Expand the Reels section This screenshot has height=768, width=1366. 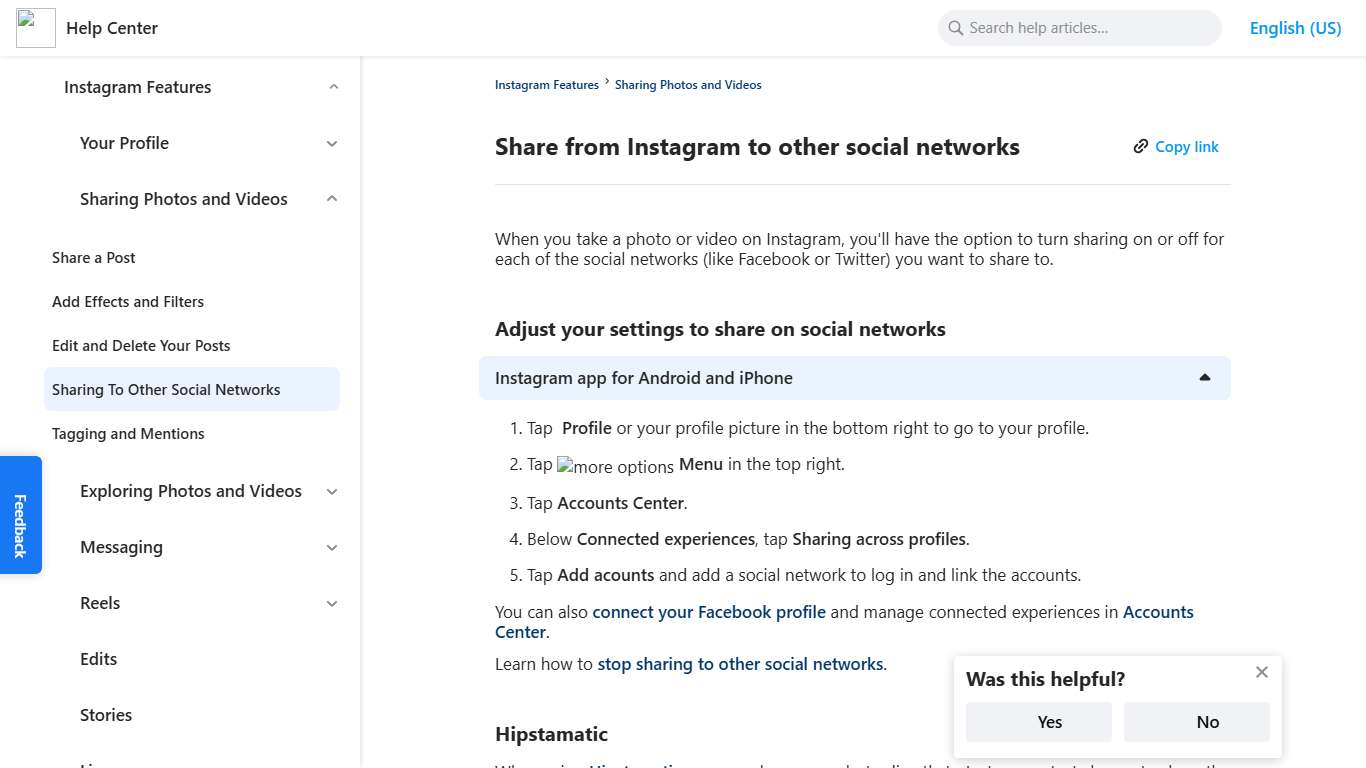(332, 604)
